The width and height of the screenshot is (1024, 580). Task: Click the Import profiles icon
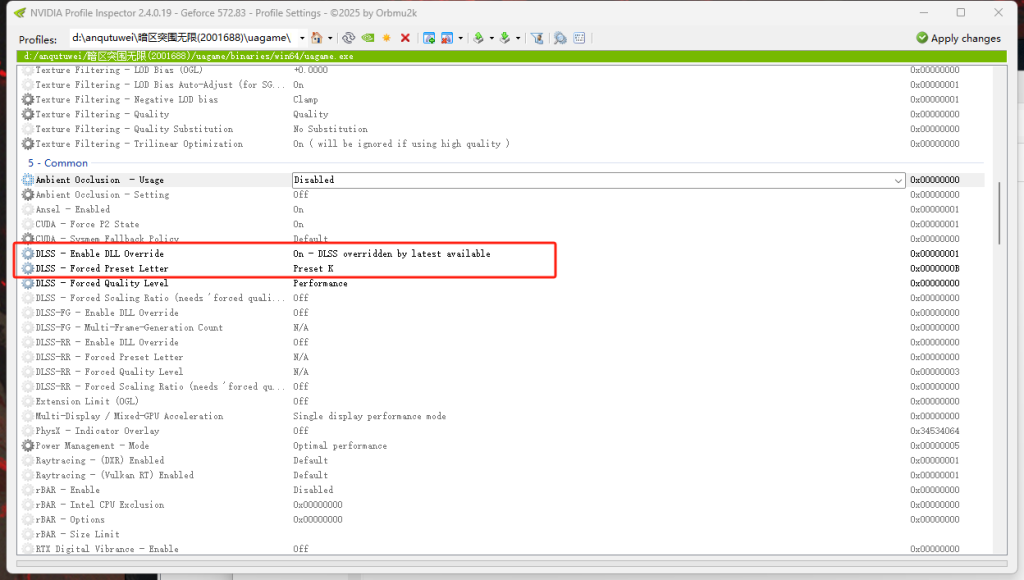coord(505,38)
